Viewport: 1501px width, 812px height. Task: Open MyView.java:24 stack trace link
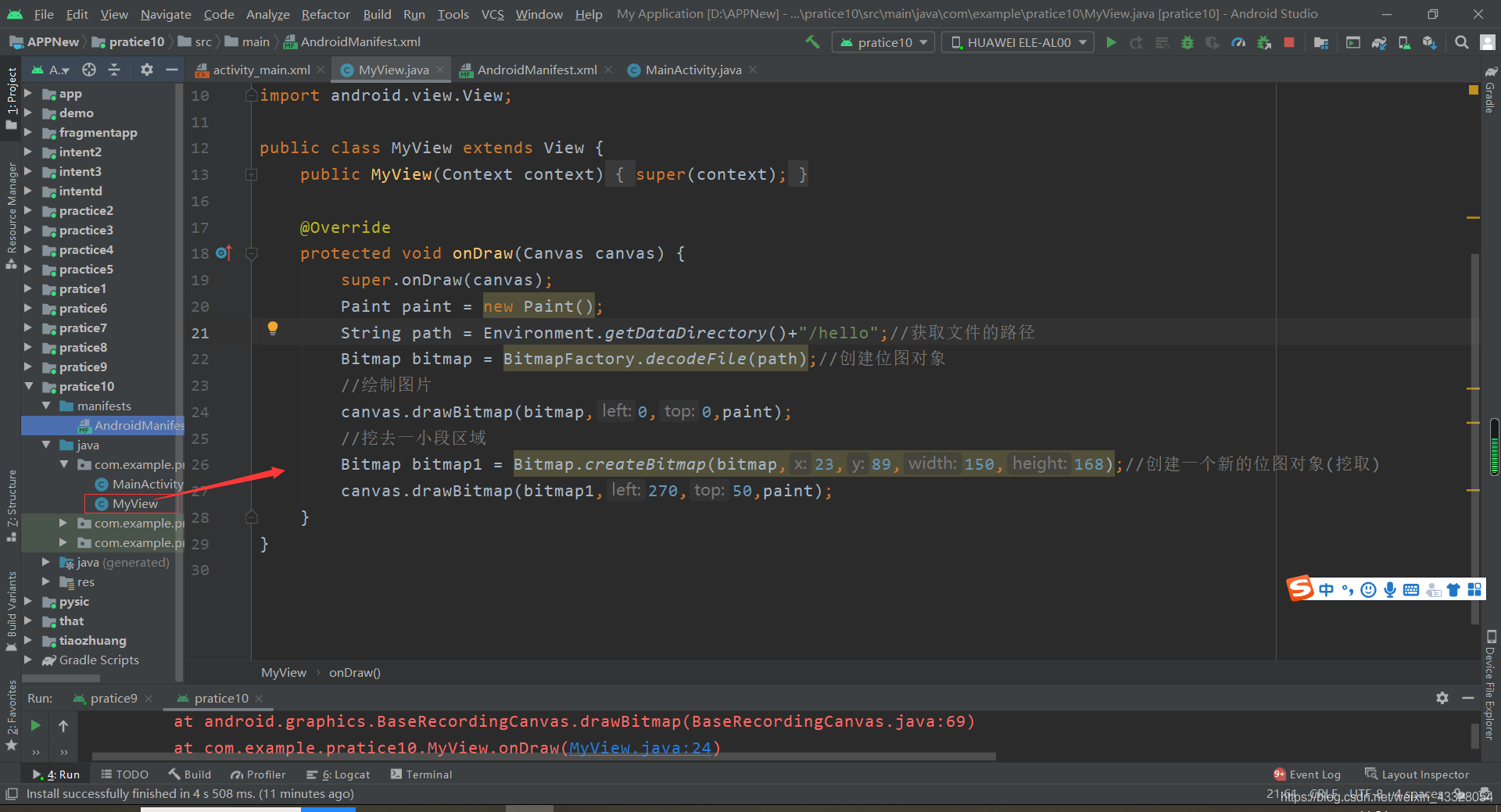click(639, 748)
